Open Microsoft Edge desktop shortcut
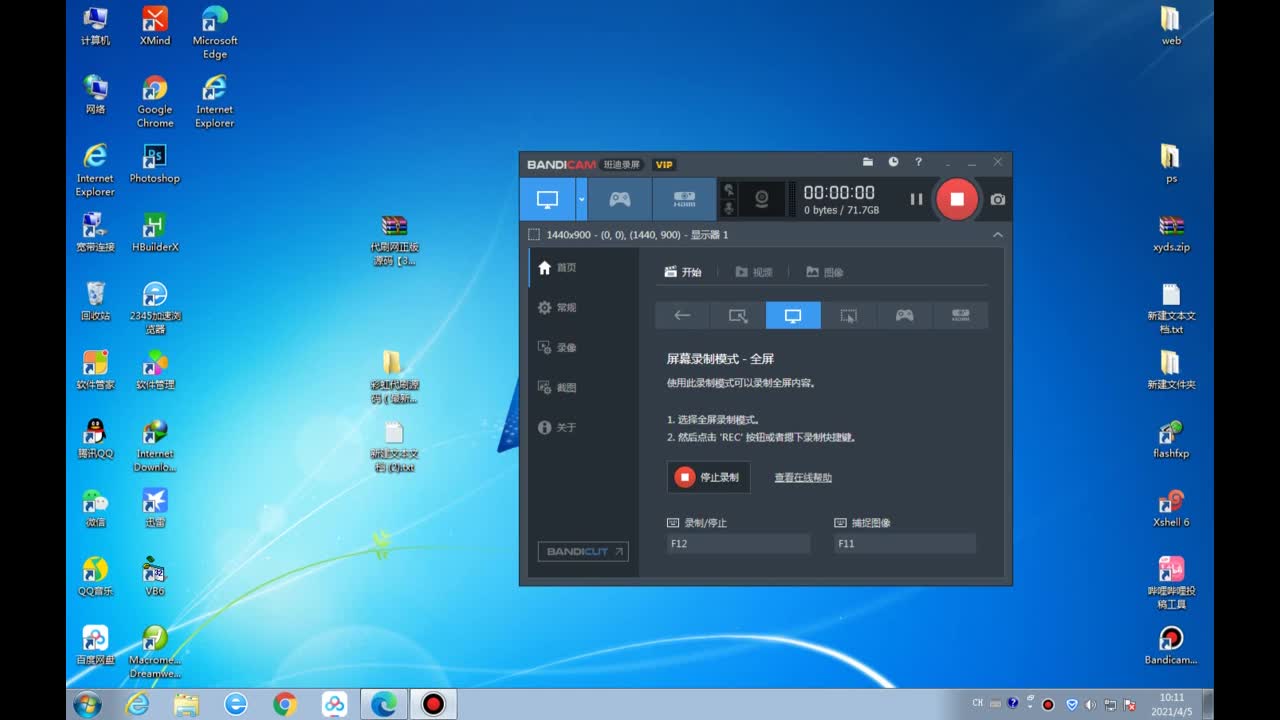Image resolution: width=1280 pixels, height=720 pixels. (215, 33)
